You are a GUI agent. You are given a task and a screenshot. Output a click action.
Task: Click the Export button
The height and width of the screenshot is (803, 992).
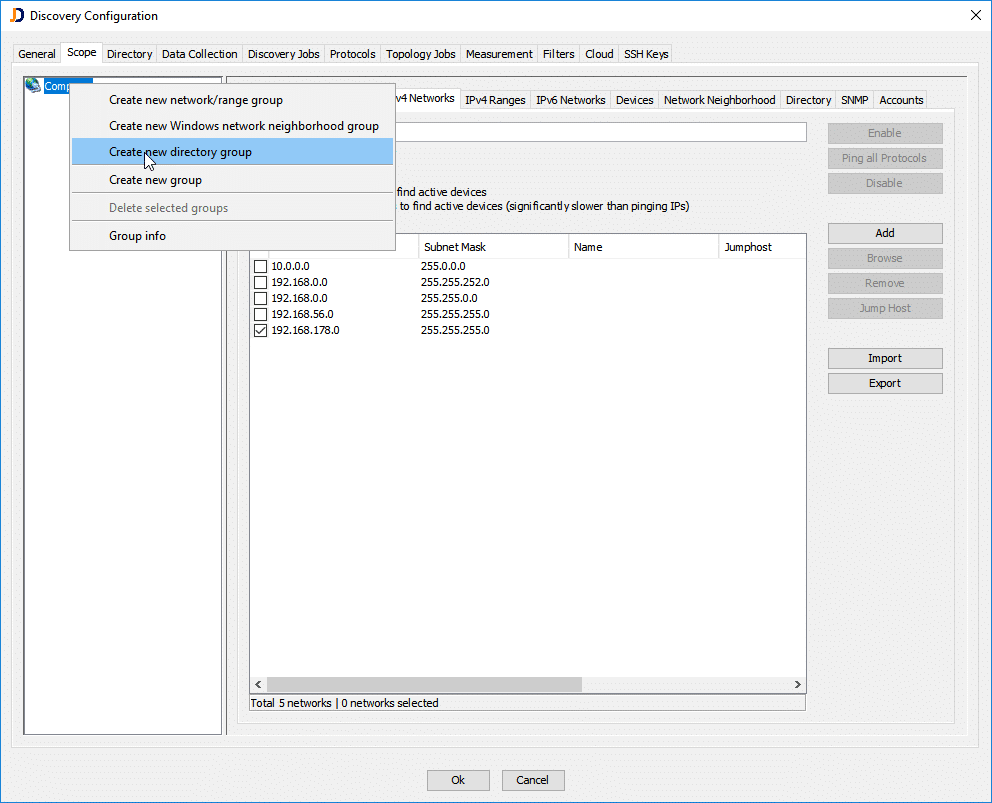(x=884, y=383)
